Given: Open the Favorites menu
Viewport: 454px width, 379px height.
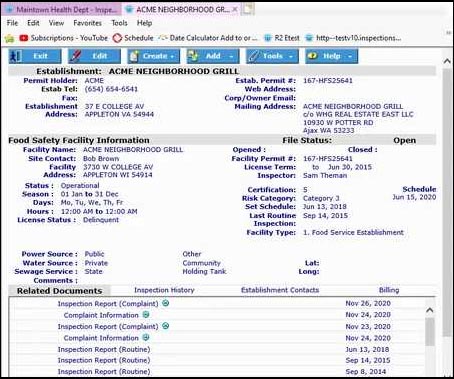Looking at the screenshot, I should click(87, 23).
